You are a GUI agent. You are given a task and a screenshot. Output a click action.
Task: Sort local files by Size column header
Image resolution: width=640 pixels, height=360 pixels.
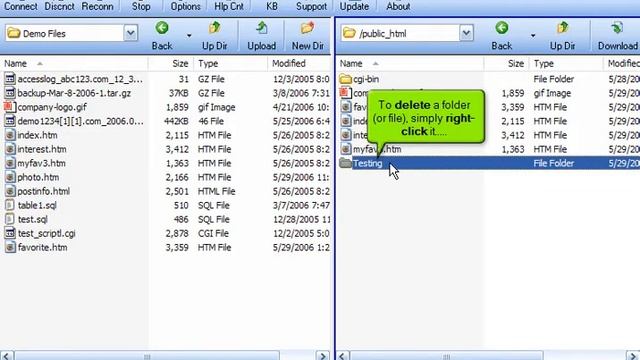click(171, 64)
